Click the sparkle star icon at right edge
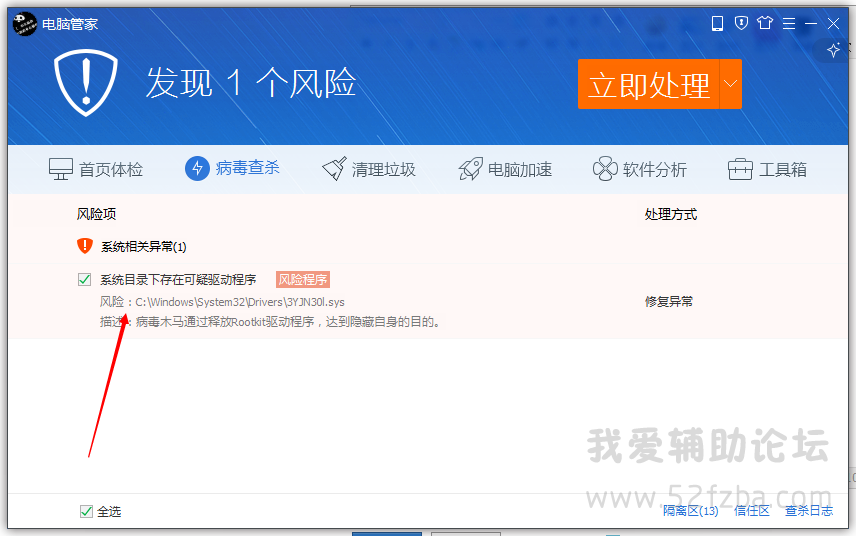 coord(833,50)
